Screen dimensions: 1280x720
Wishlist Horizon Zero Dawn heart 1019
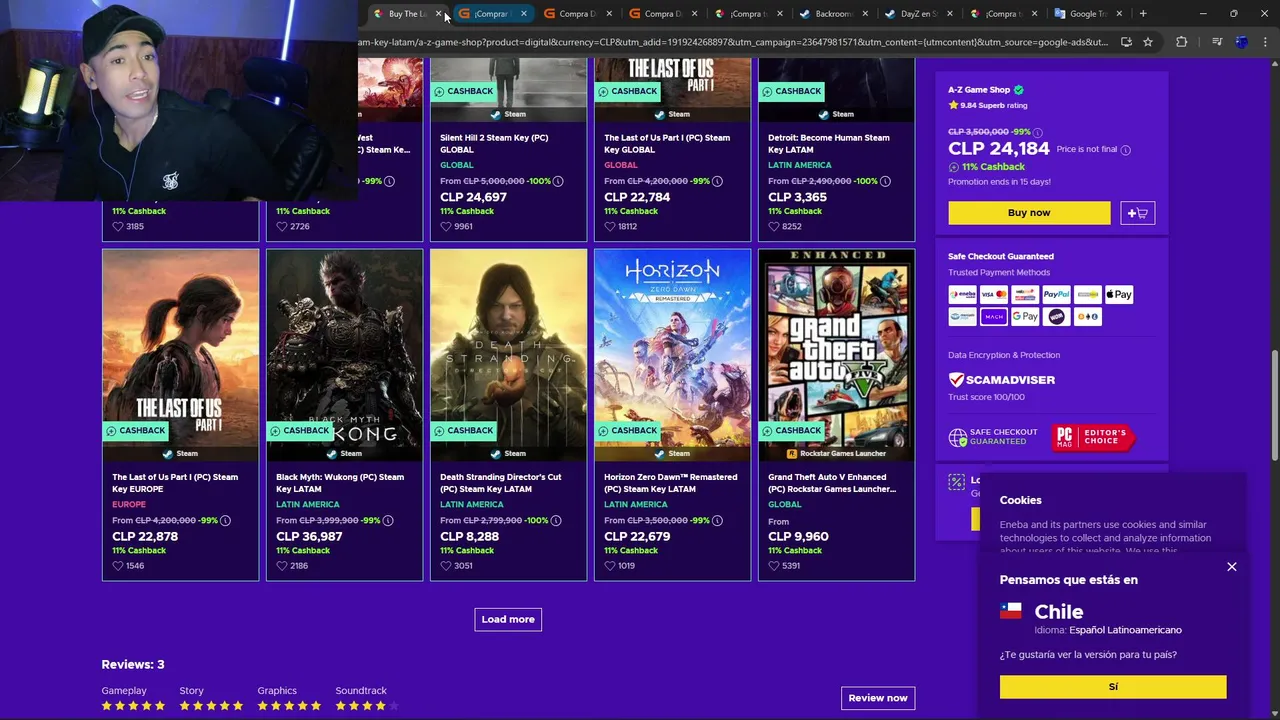(x=610, y=566)
